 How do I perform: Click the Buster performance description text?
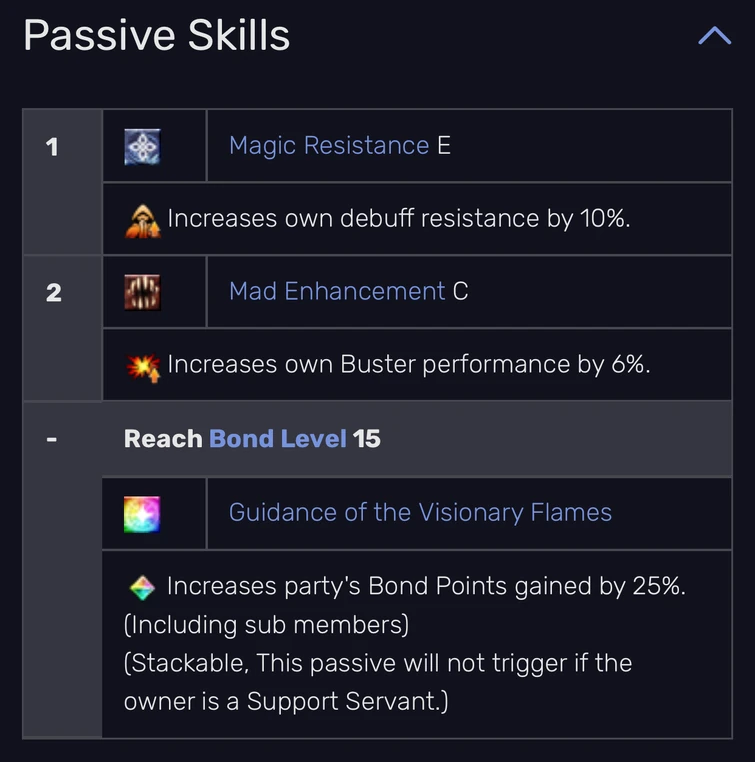pyautogui.click(x=409, y=365)
